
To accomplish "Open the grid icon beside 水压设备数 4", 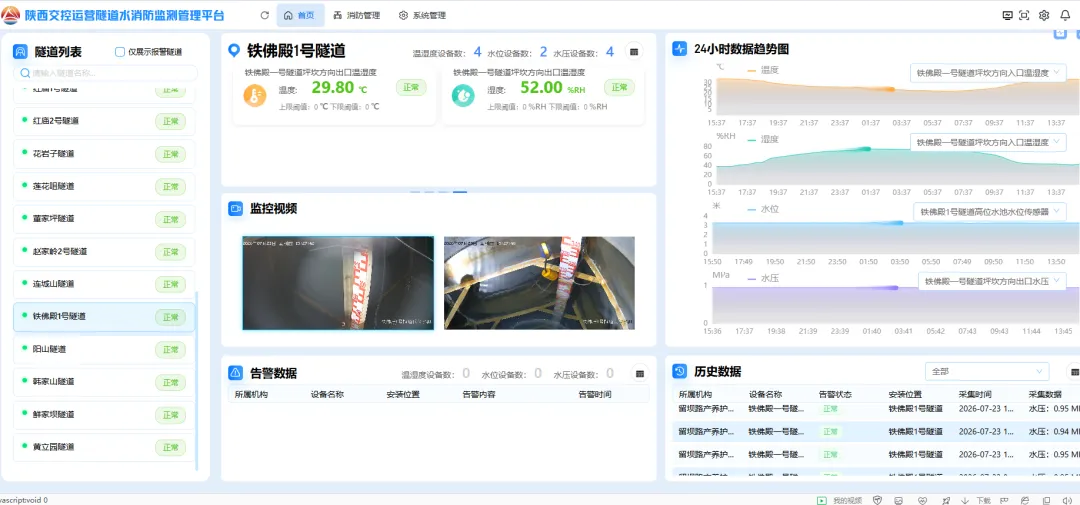I will point(634,52).
